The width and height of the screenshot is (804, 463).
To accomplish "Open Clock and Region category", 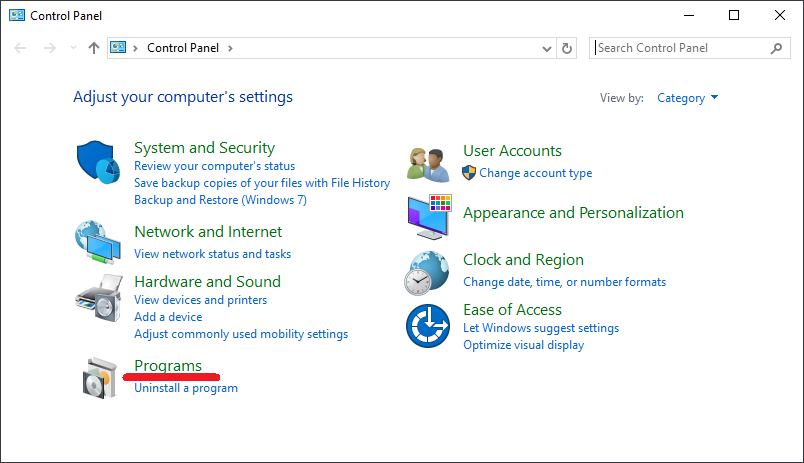I will pos(524,260).
